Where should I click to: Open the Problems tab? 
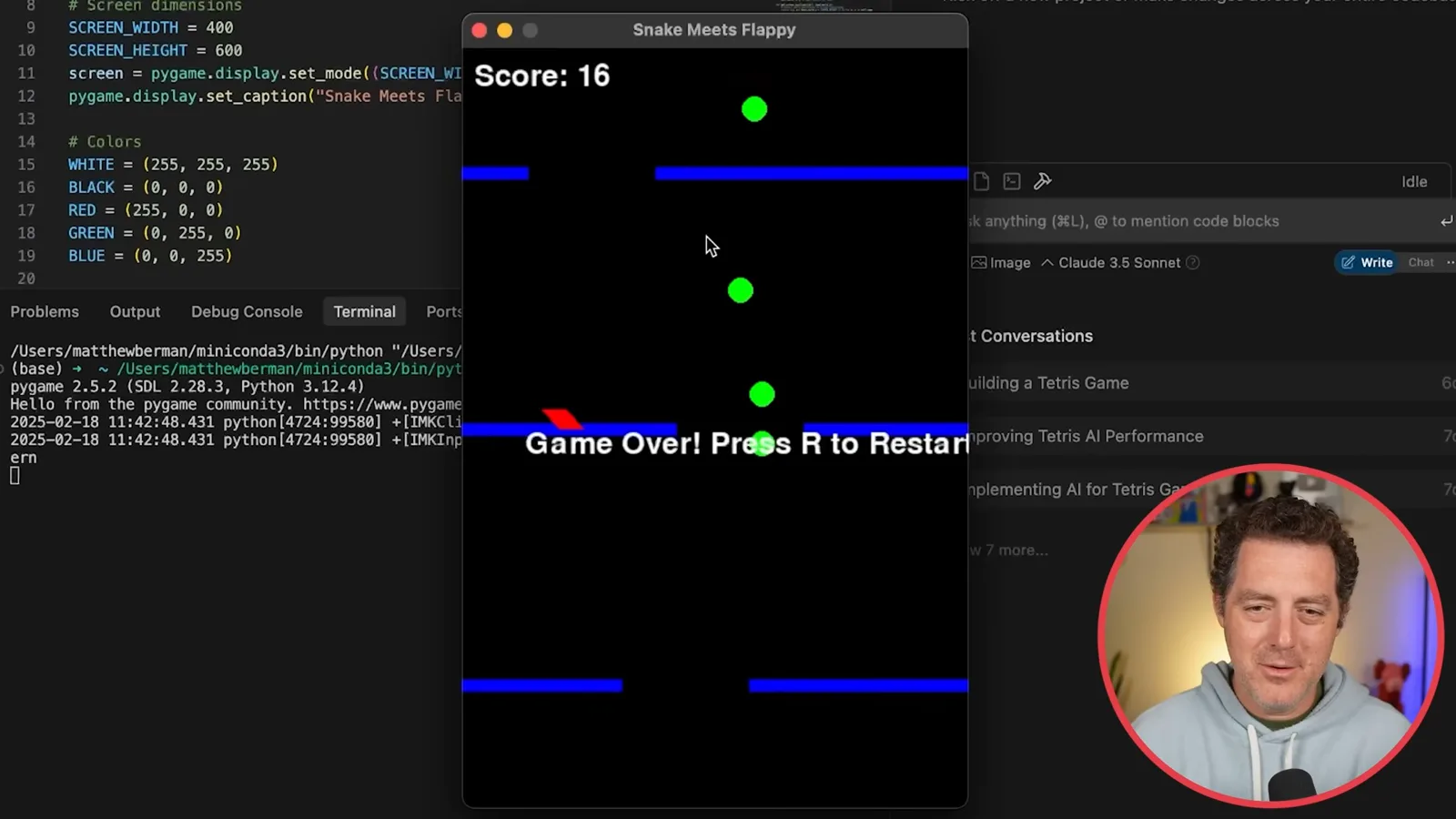45,312
